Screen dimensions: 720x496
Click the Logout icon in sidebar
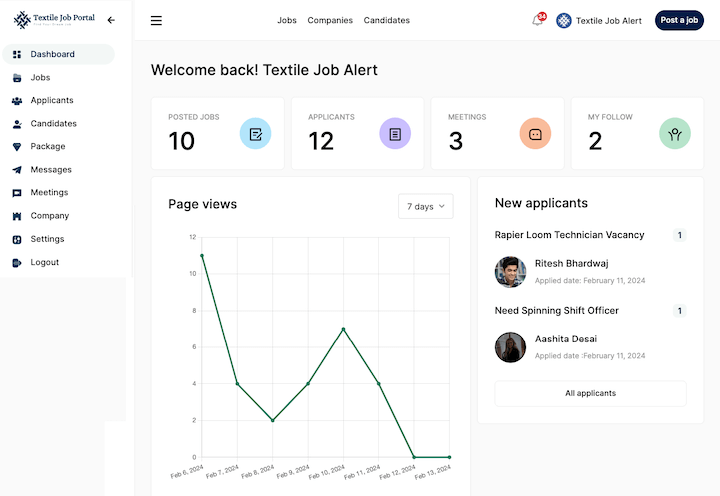tap(17, 263)
